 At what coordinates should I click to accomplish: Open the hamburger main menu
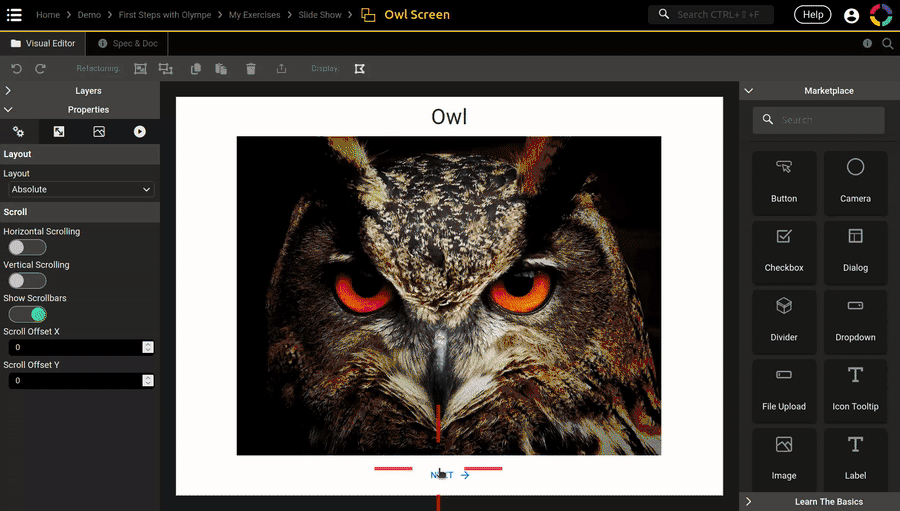tap(14, 15)
